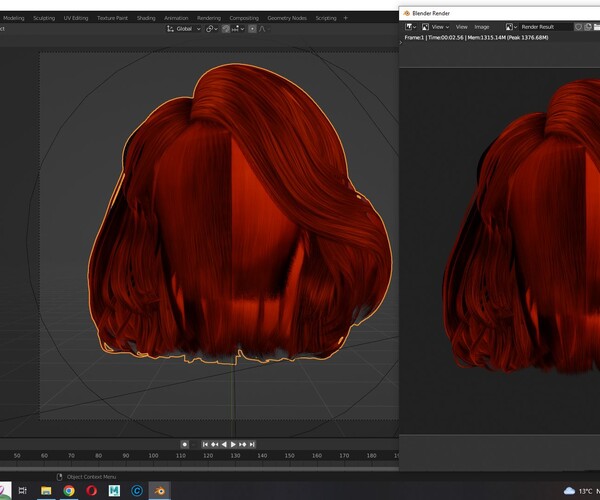Image resolution: width=600 pixels, height=500 pixels.
Task: Switch to the Animation workspace tab
Action: pyautogui.click(x=176, y=18)
